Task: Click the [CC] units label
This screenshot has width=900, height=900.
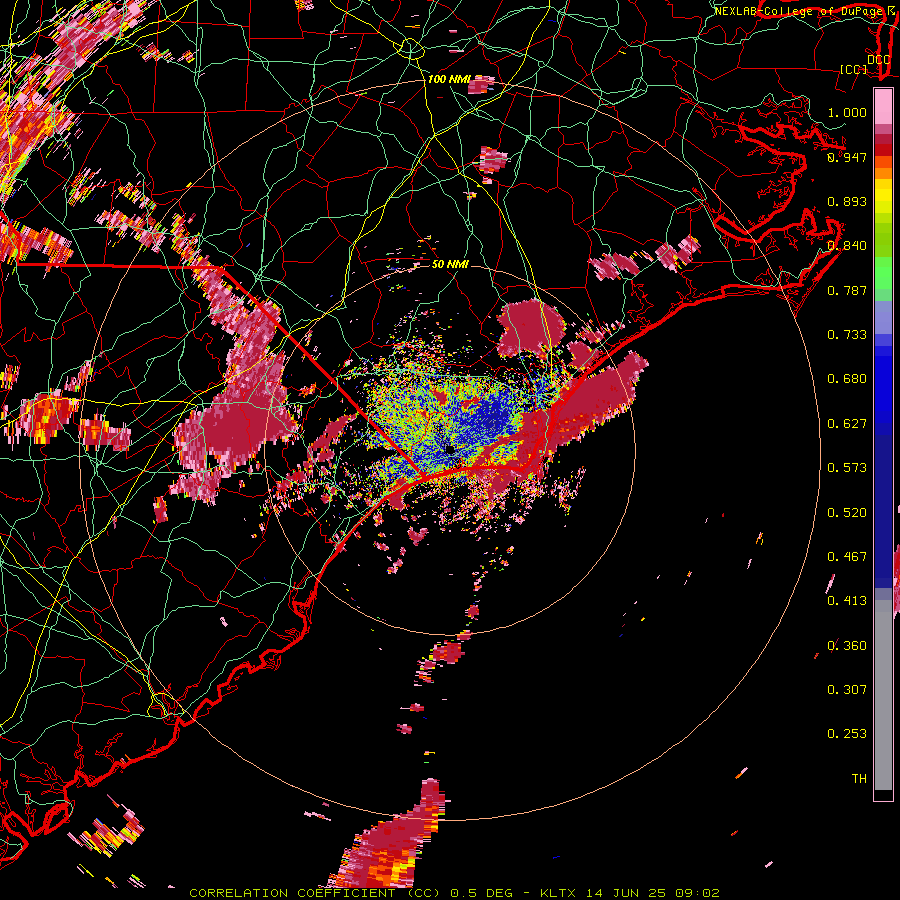Action: pos(854,69)
